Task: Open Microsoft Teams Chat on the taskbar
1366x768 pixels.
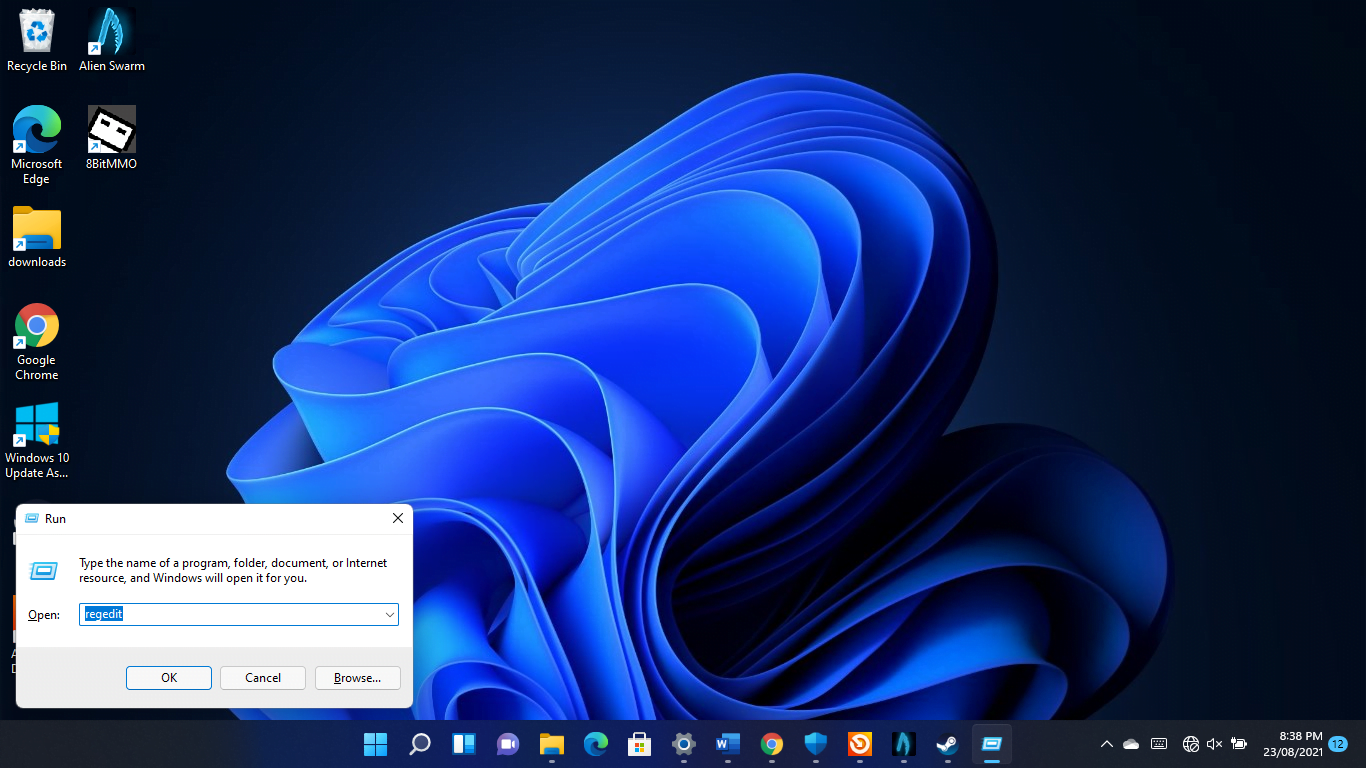Action: pos(507,744)
